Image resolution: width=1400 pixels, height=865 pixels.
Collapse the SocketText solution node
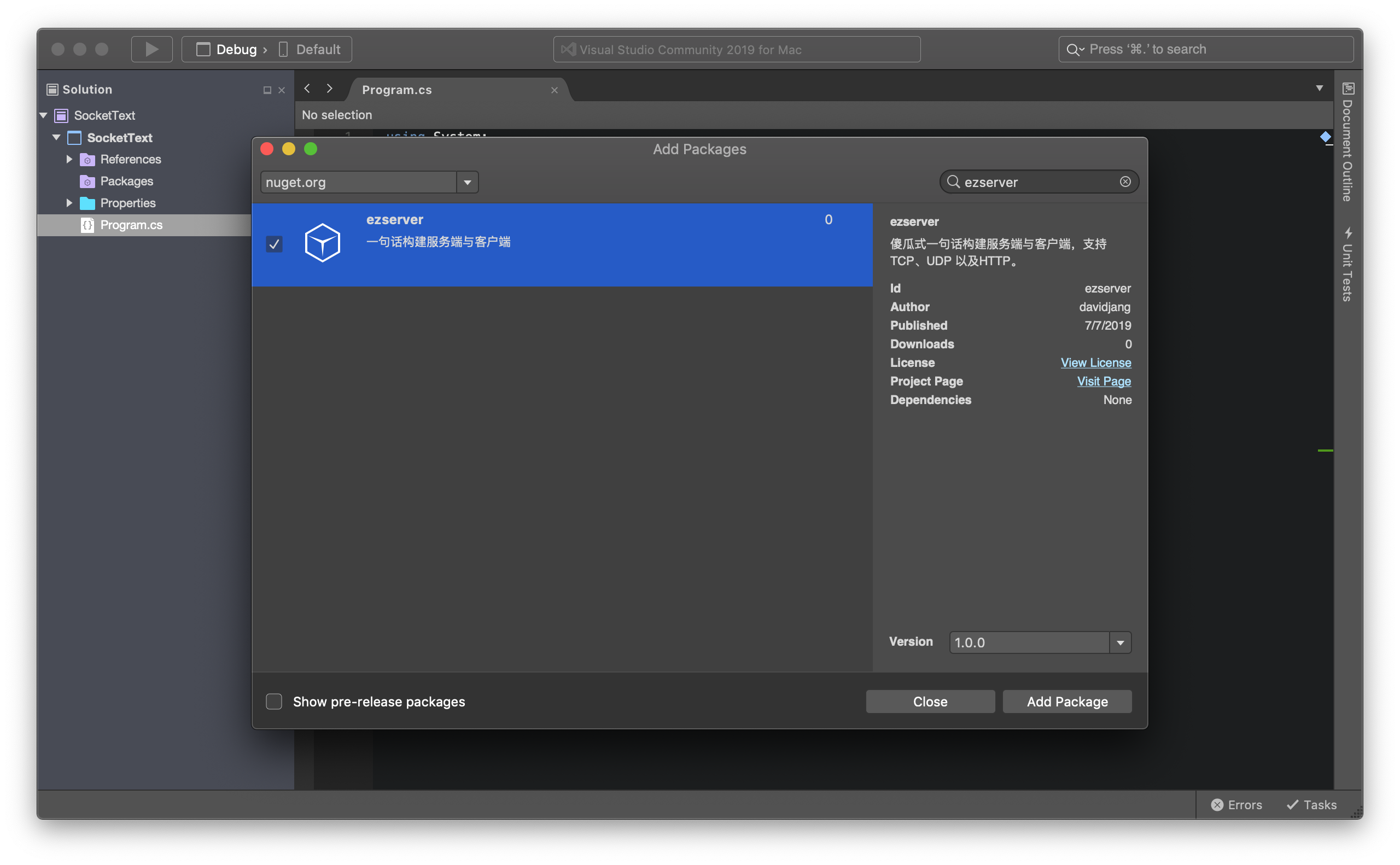[44, 115]
